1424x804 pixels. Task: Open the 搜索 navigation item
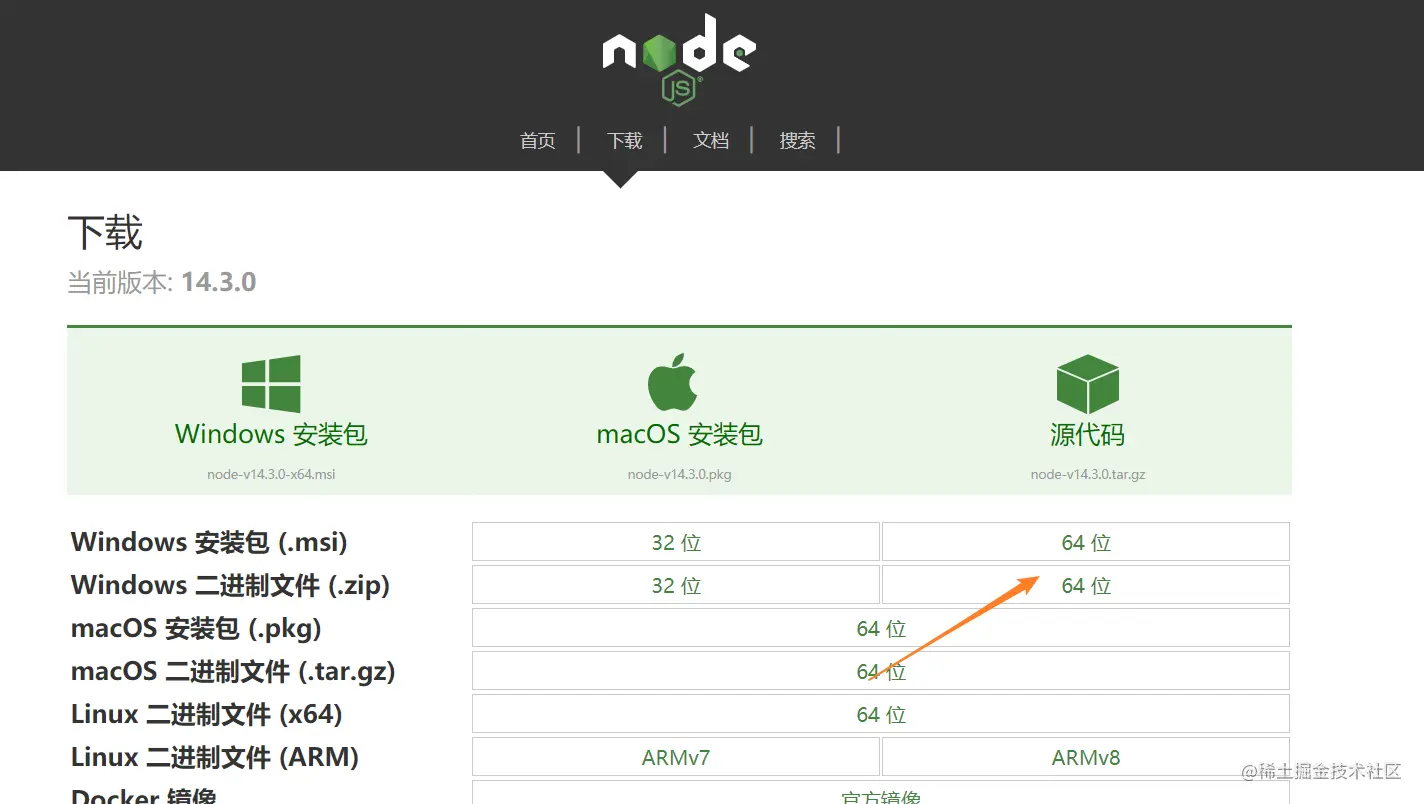pyautogui.click(x=797, y=141)
